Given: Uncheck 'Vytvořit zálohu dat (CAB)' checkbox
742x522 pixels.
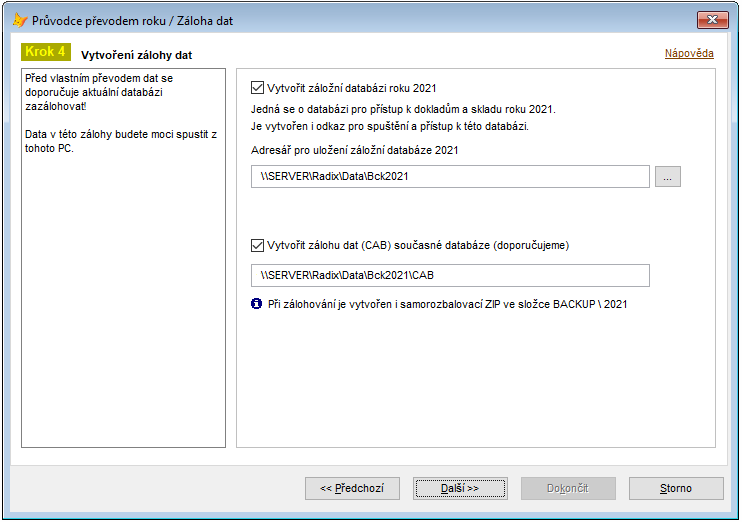Looking at the screenshot, I should (x=258, y=244).
